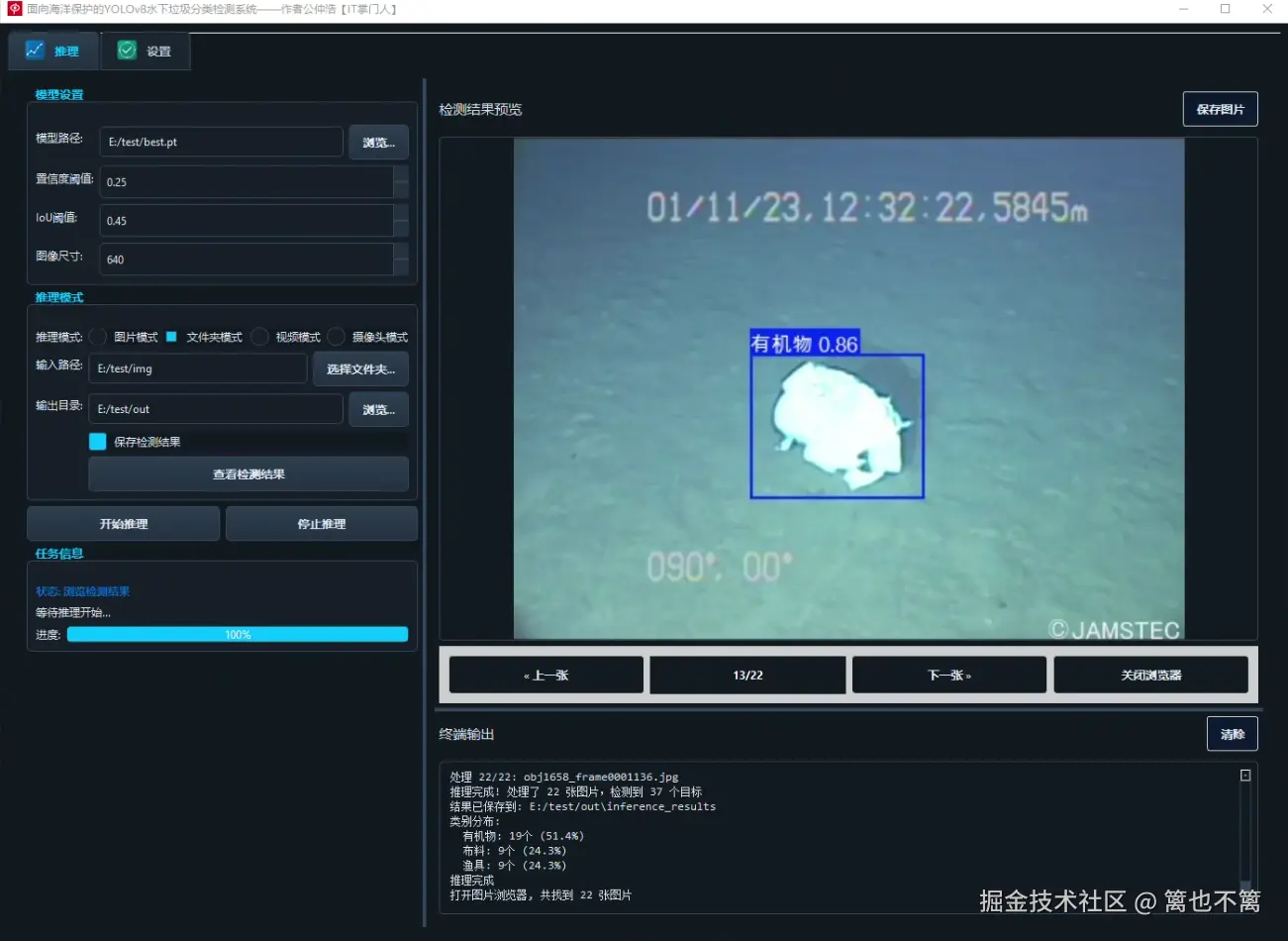Adjust the IoU阈值 spinner arrows
Screen dimensions: 1288x941
(x=401, y=220)
